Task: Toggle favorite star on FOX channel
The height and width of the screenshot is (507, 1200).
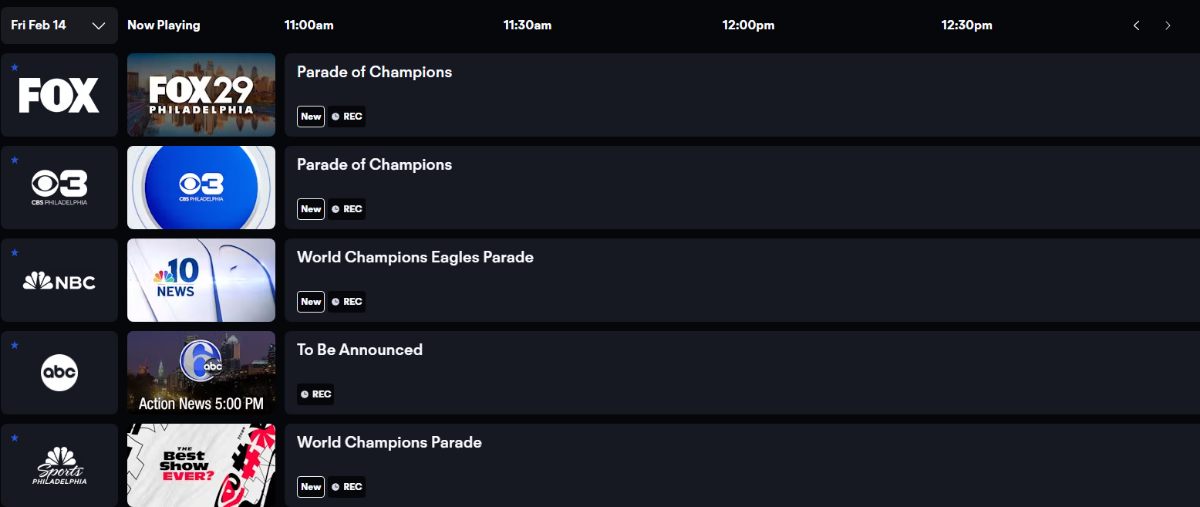Action: [x=14, y=68]
